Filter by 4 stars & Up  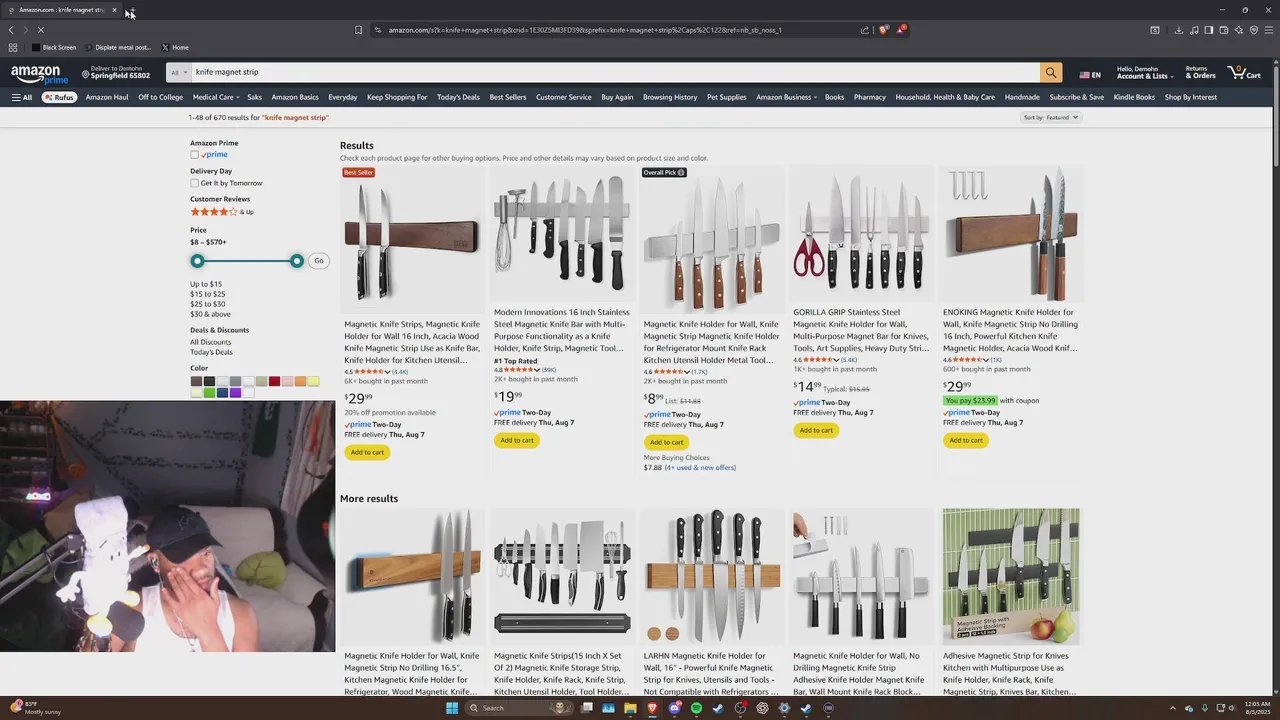point(222,212)
